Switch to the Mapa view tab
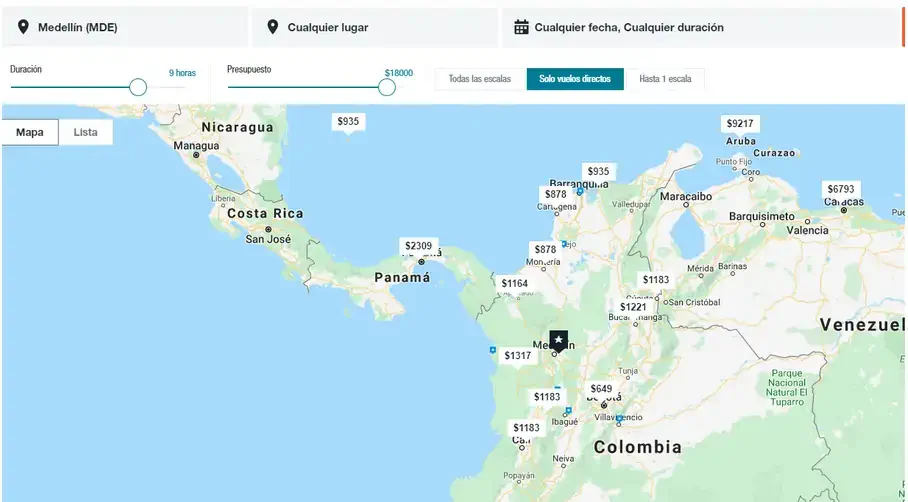This screenshot has width=908, height=502. pyautogui.click(x=30, y=132)
